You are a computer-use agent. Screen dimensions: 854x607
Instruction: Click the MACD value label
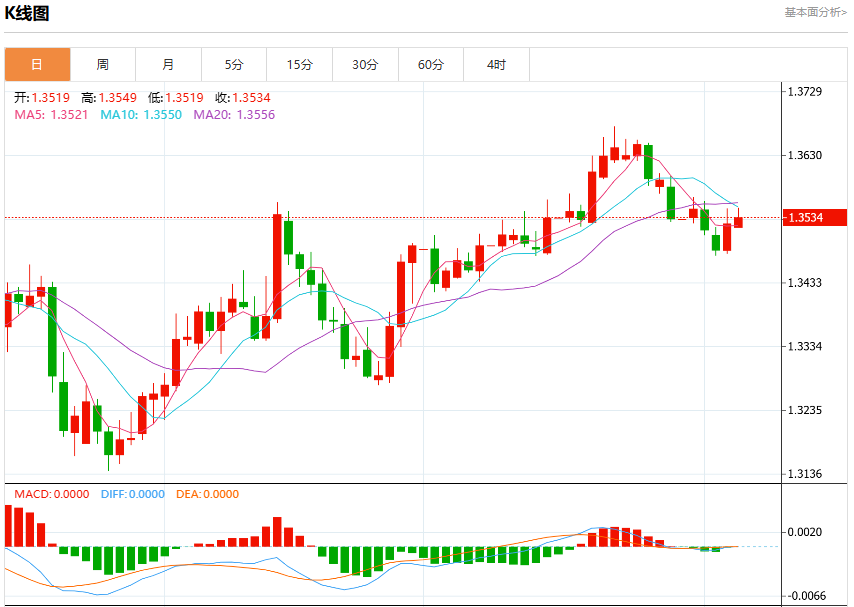[52, 494]
